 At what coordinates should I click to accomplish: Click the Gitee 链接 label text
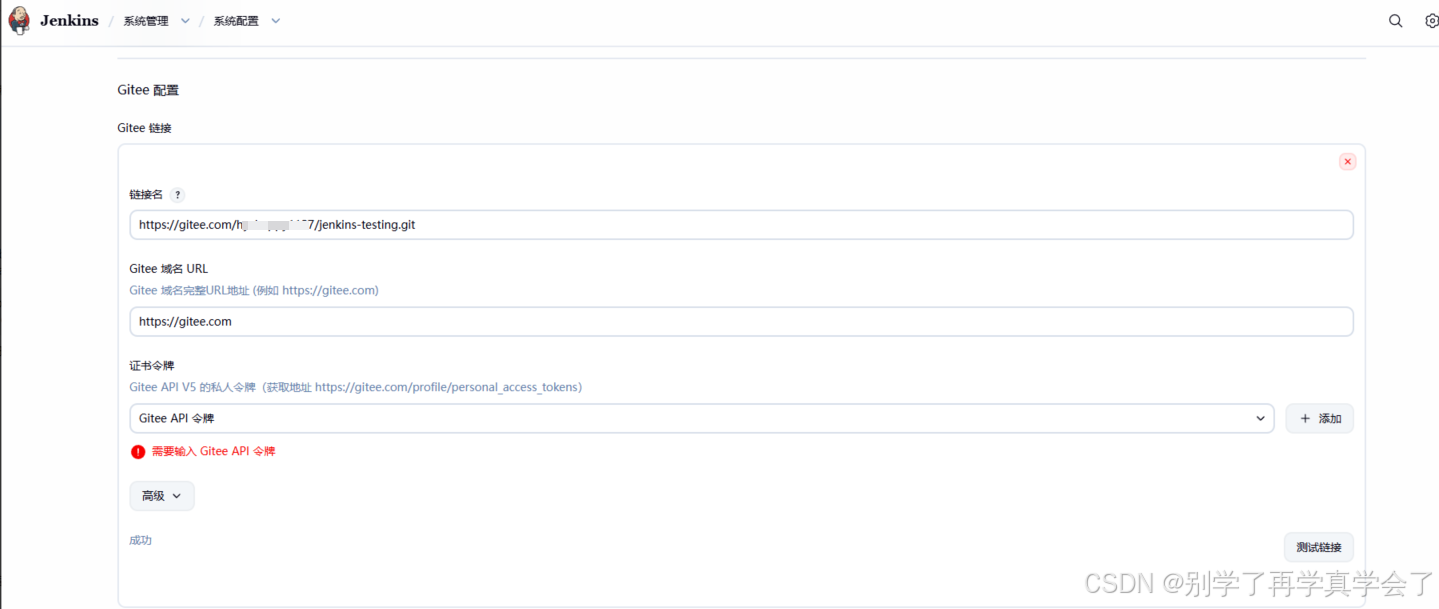click(145, 128)
